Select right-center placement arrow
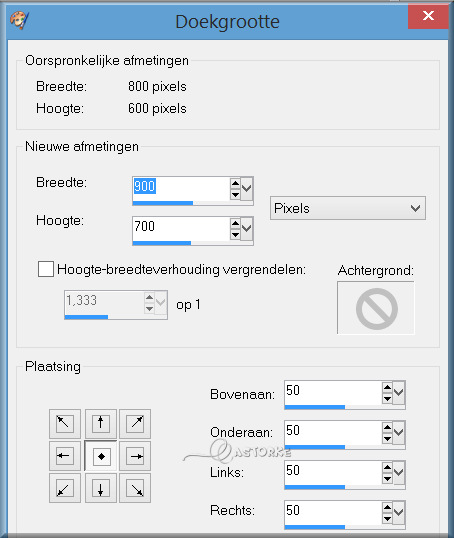Viewport: 454px width, 538px height. (x=135, y=456)
